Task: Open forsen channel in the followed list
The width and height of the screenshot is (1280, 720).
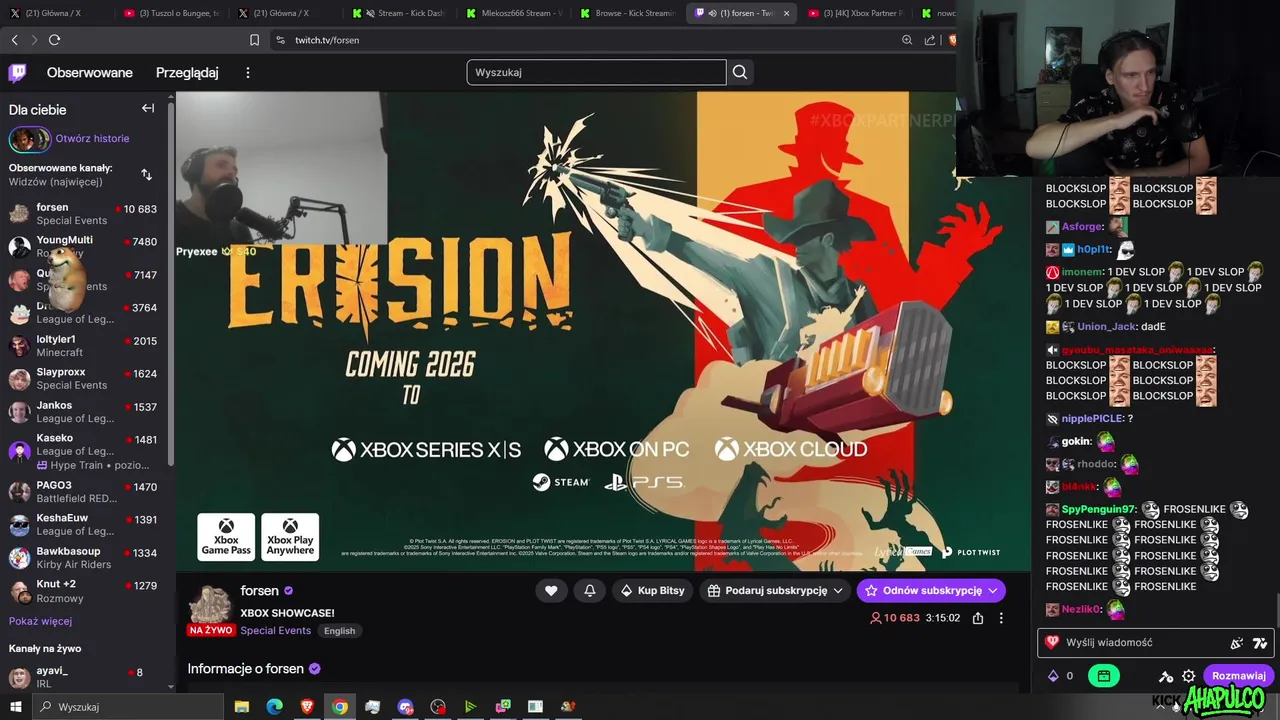Action: [83, 214]
